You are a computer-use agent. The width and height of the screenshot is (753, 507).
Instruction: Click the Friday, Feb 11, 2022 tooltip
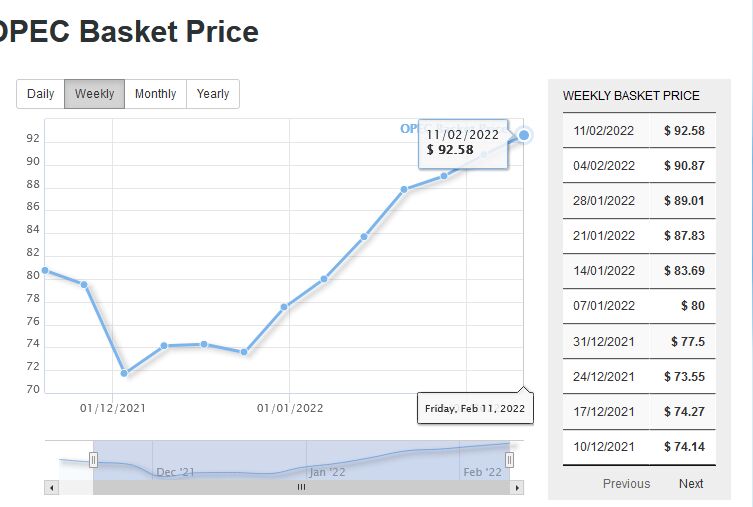475,408
